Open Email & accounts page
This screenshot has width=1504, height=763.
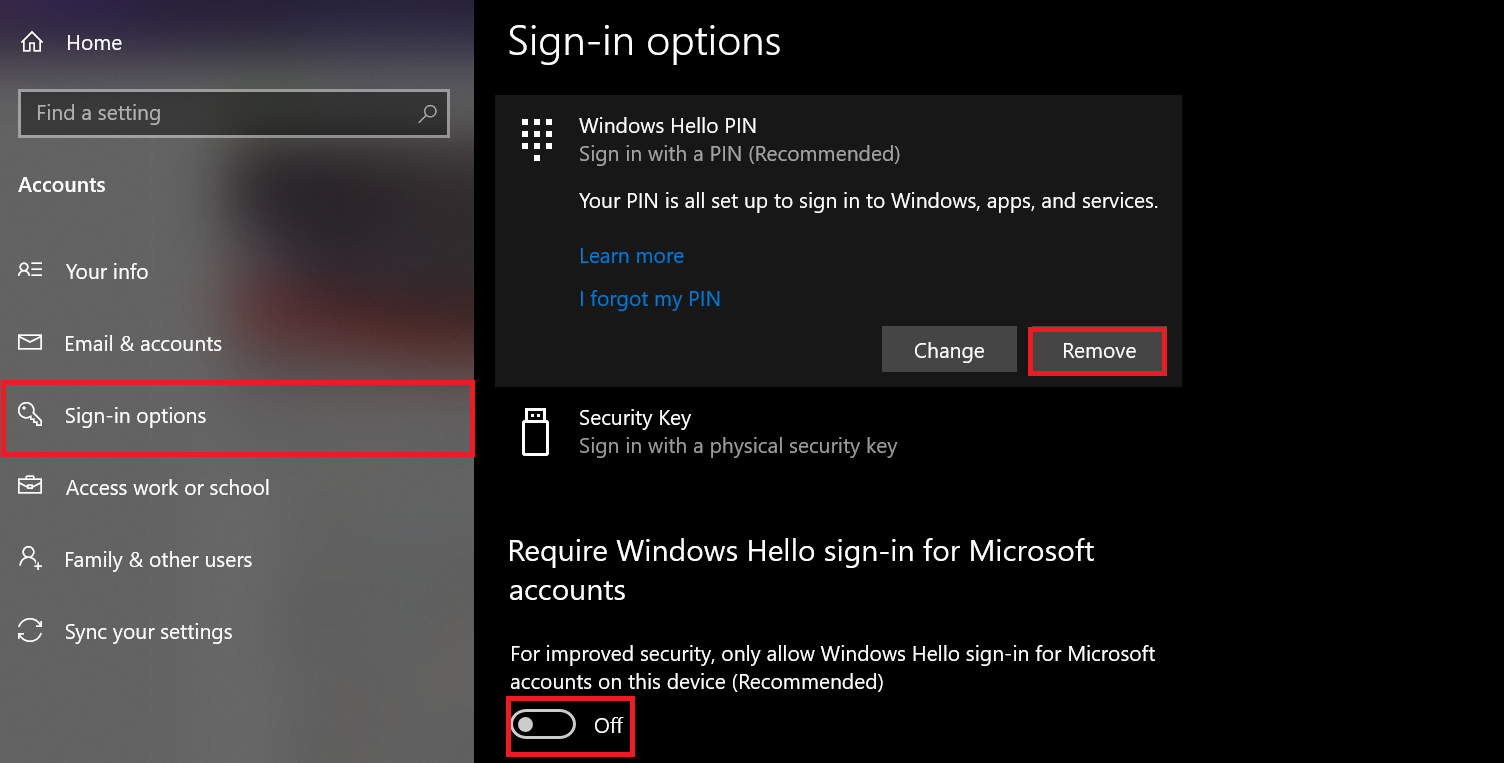click(x=237, y=343)
